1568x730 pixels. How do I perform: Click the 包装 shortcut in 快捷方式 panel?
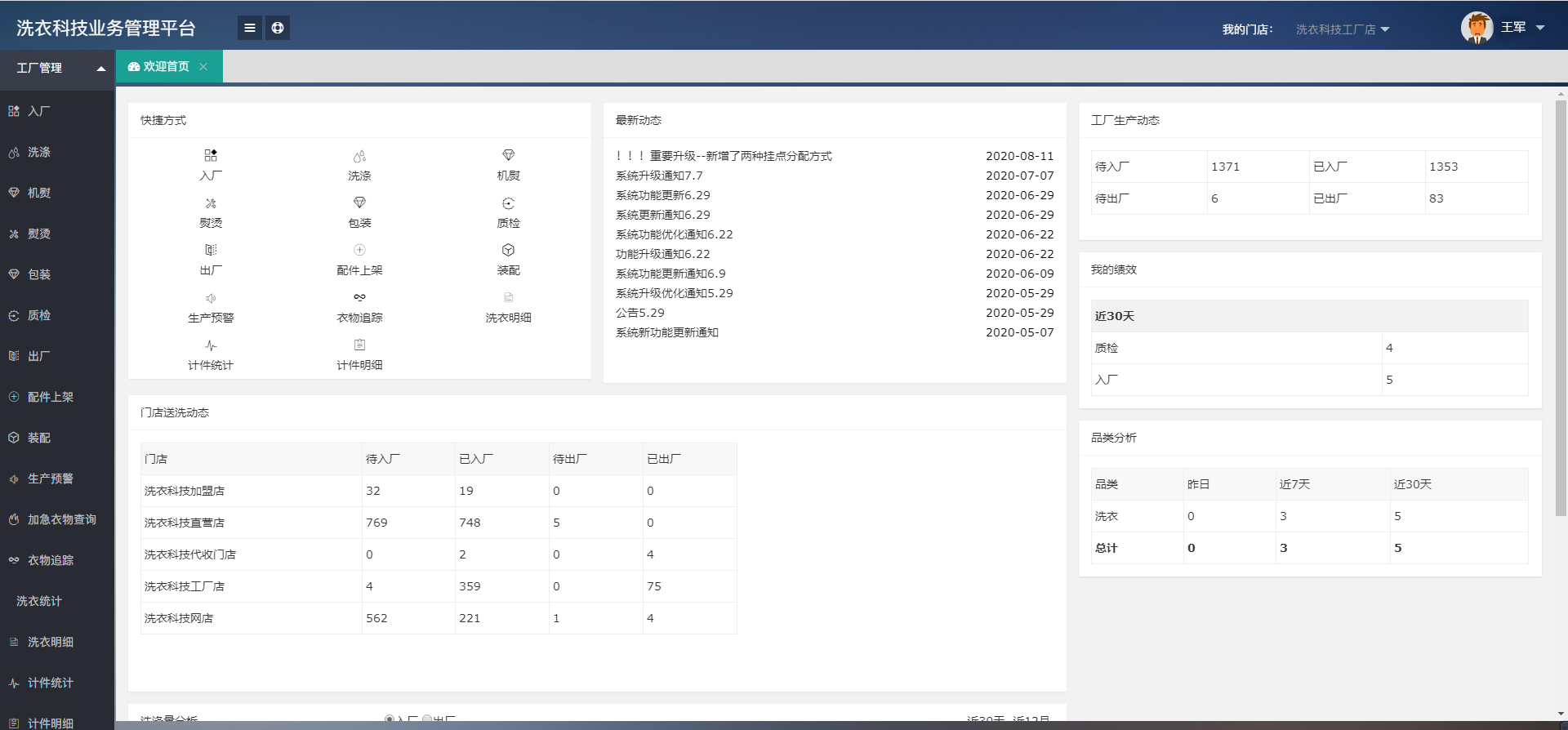click(359, 212)
